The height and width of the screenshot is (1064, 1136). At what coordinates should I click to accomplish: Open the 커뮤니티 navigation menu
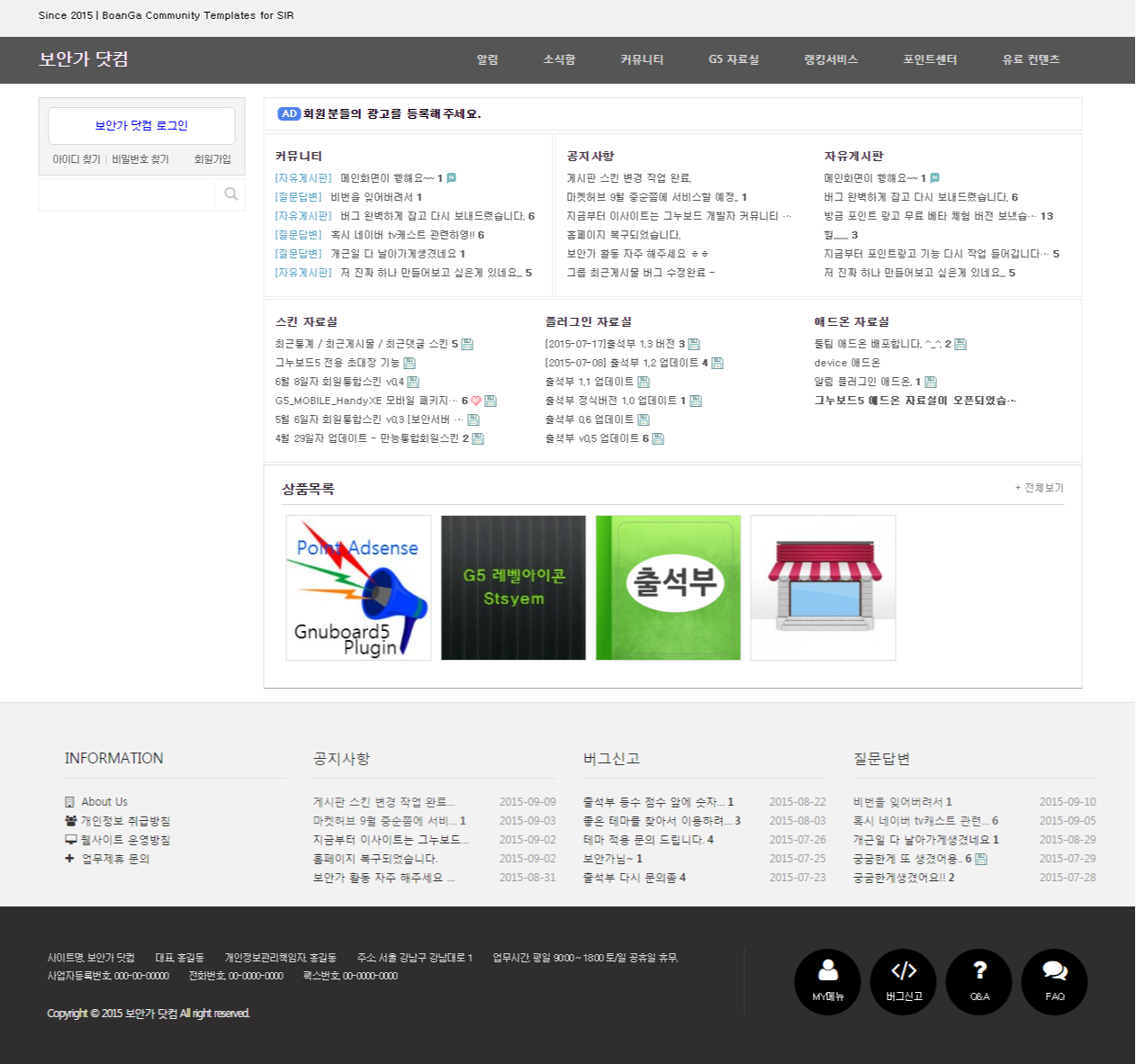(642, 59)
